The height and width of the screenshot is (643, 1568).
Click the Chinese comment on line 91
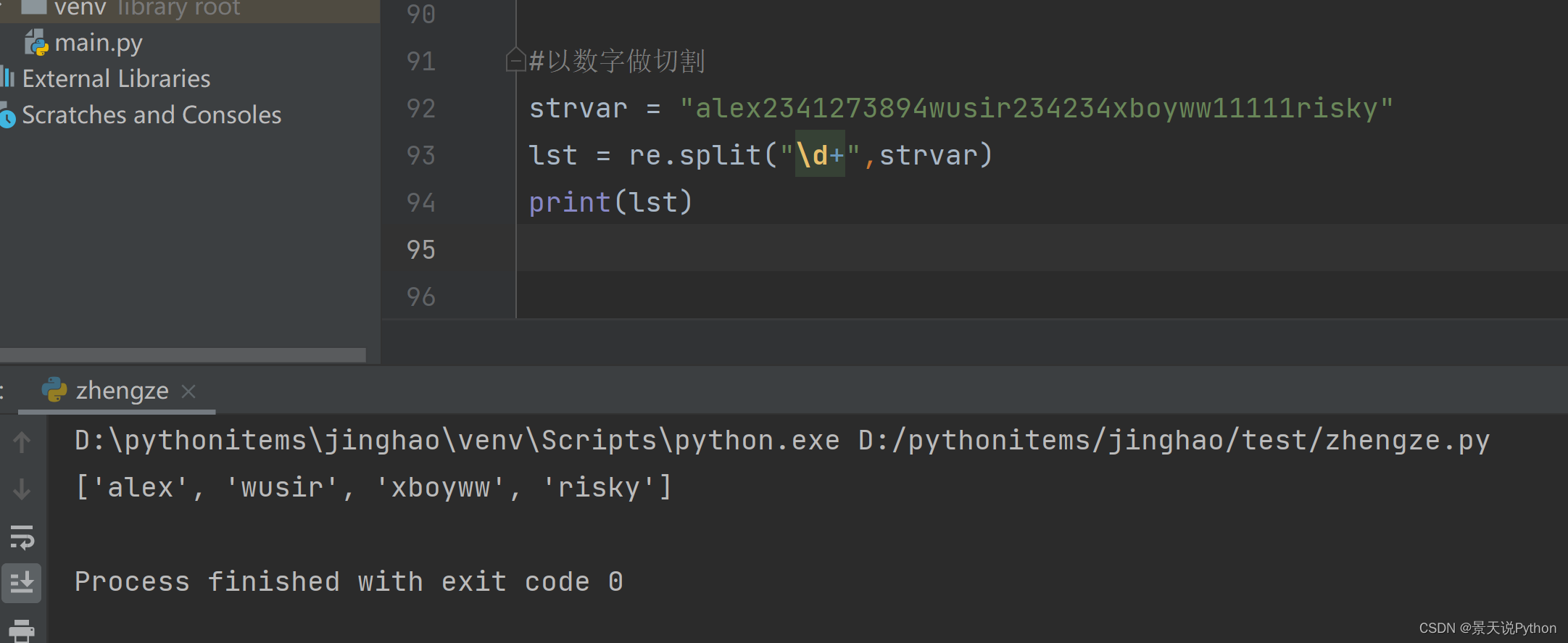tap(617, 61)
